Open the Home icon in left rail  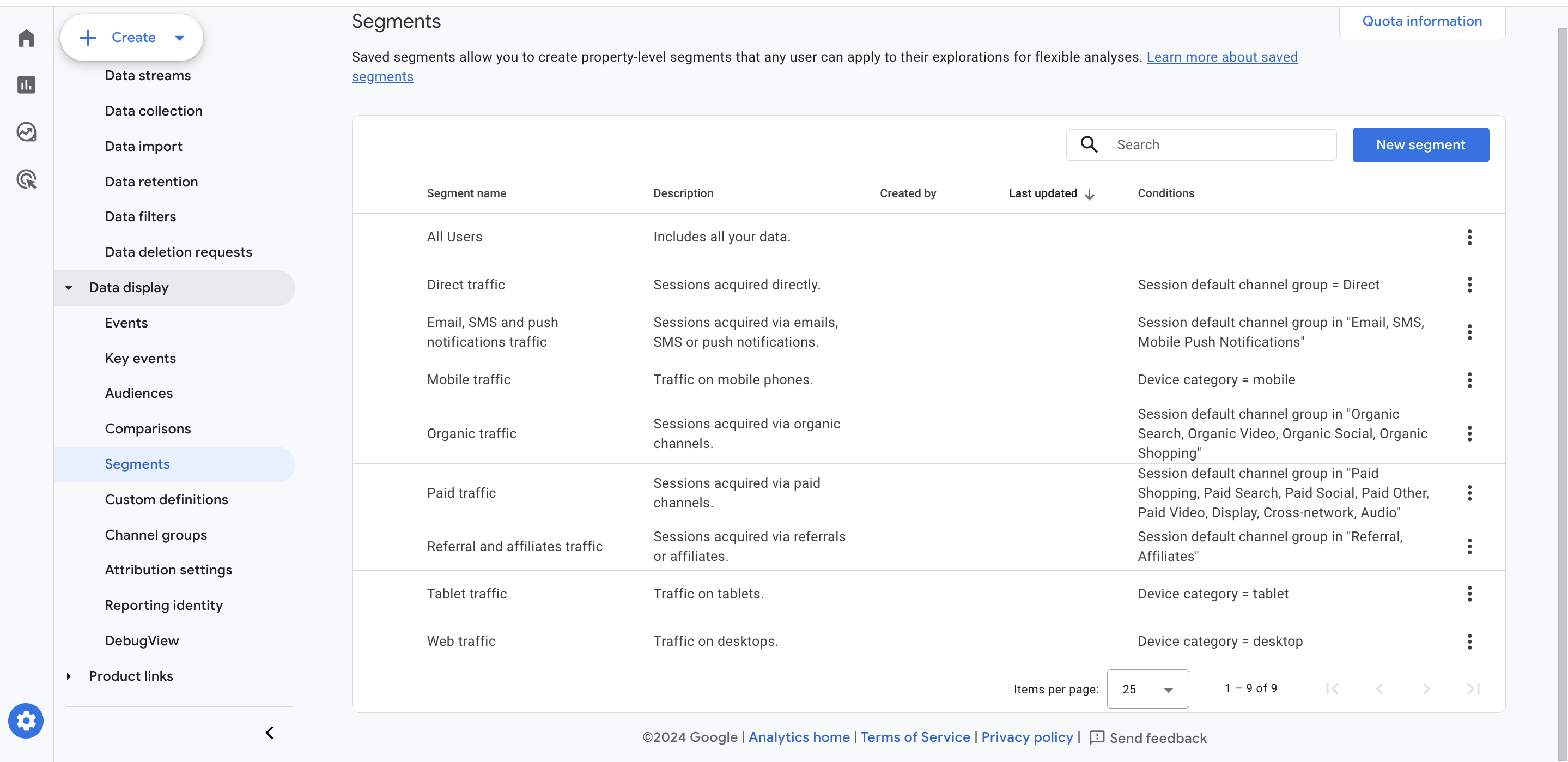26,38
